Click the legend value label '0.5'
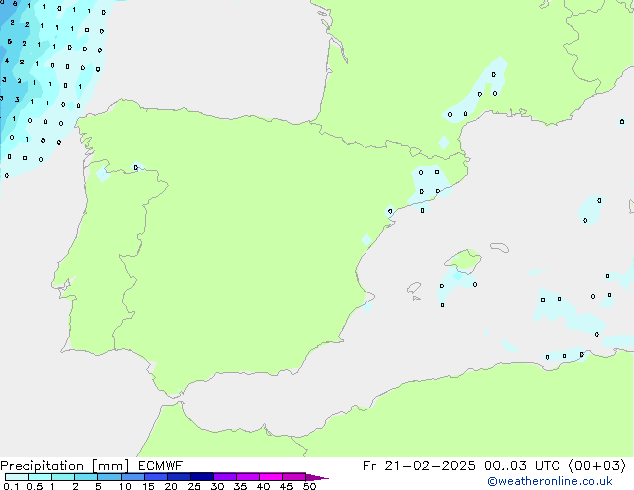Screen dimensions: 634x490 (x=35, y=486)
